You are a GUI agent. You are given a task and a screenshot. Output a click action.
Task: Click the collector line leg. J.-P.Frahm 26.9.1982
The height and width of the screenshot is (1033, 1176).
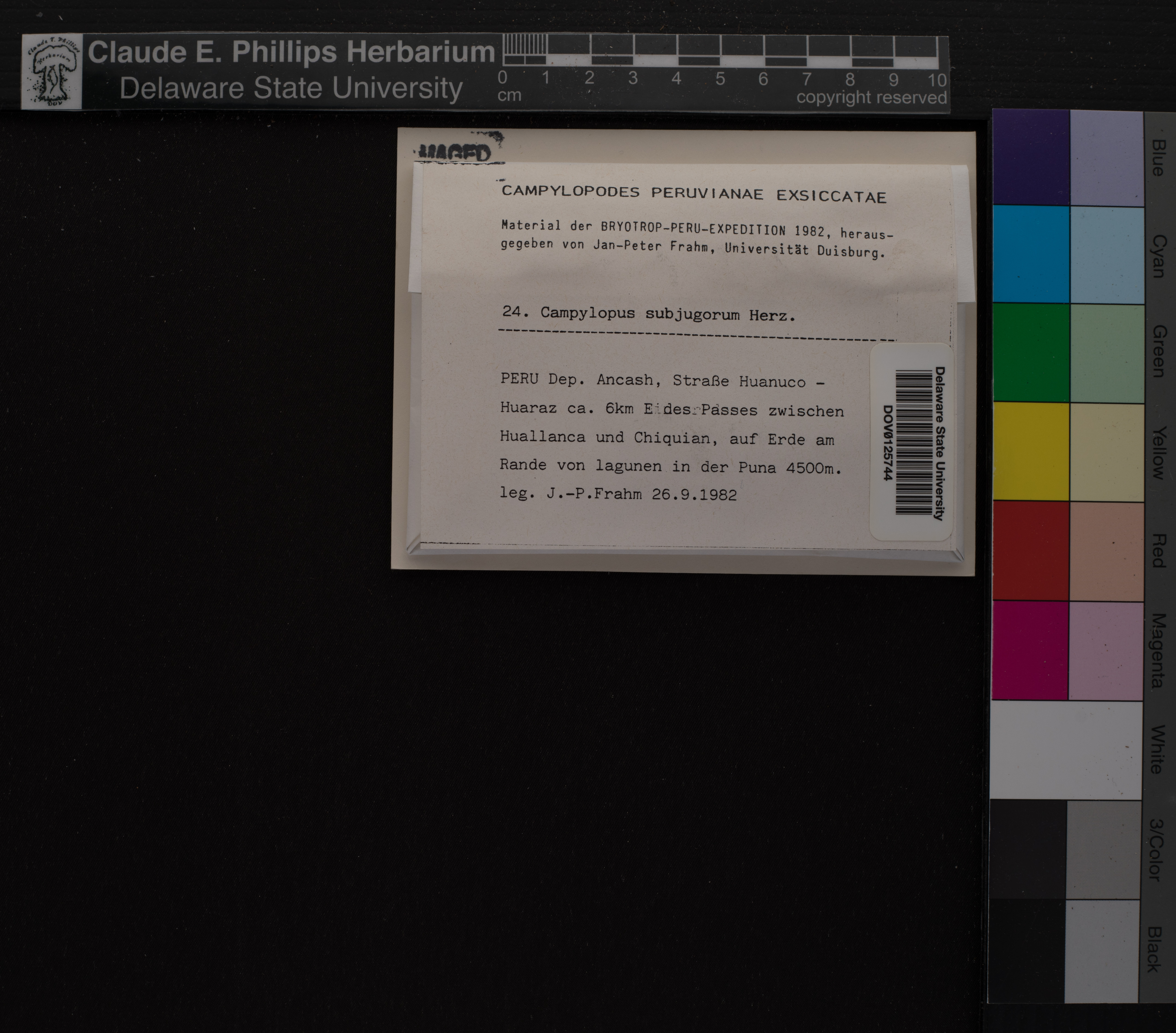618,494
